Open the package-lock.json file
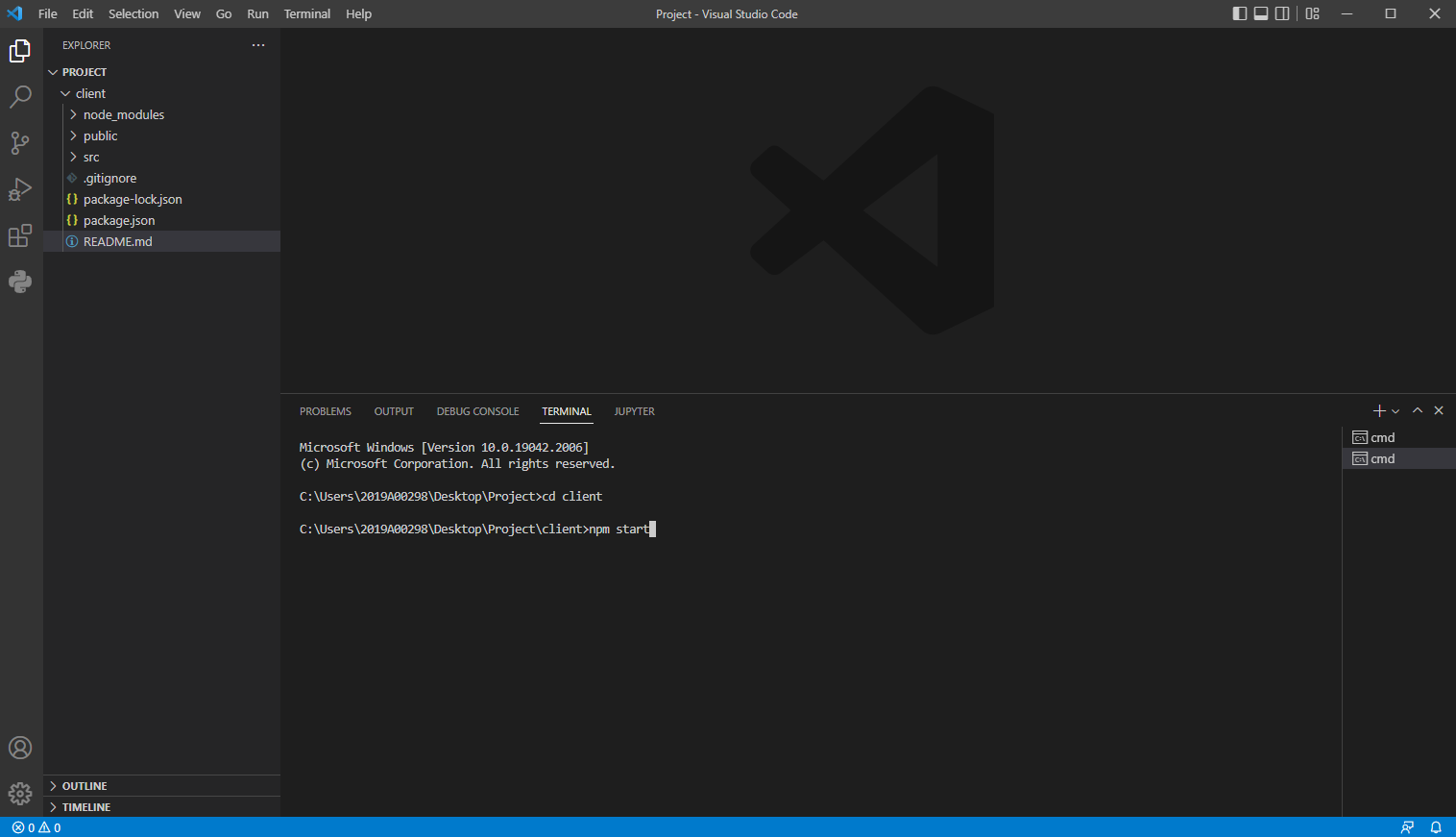The width and height of the screenshot is (1456, 837). [x=161, y=199]
